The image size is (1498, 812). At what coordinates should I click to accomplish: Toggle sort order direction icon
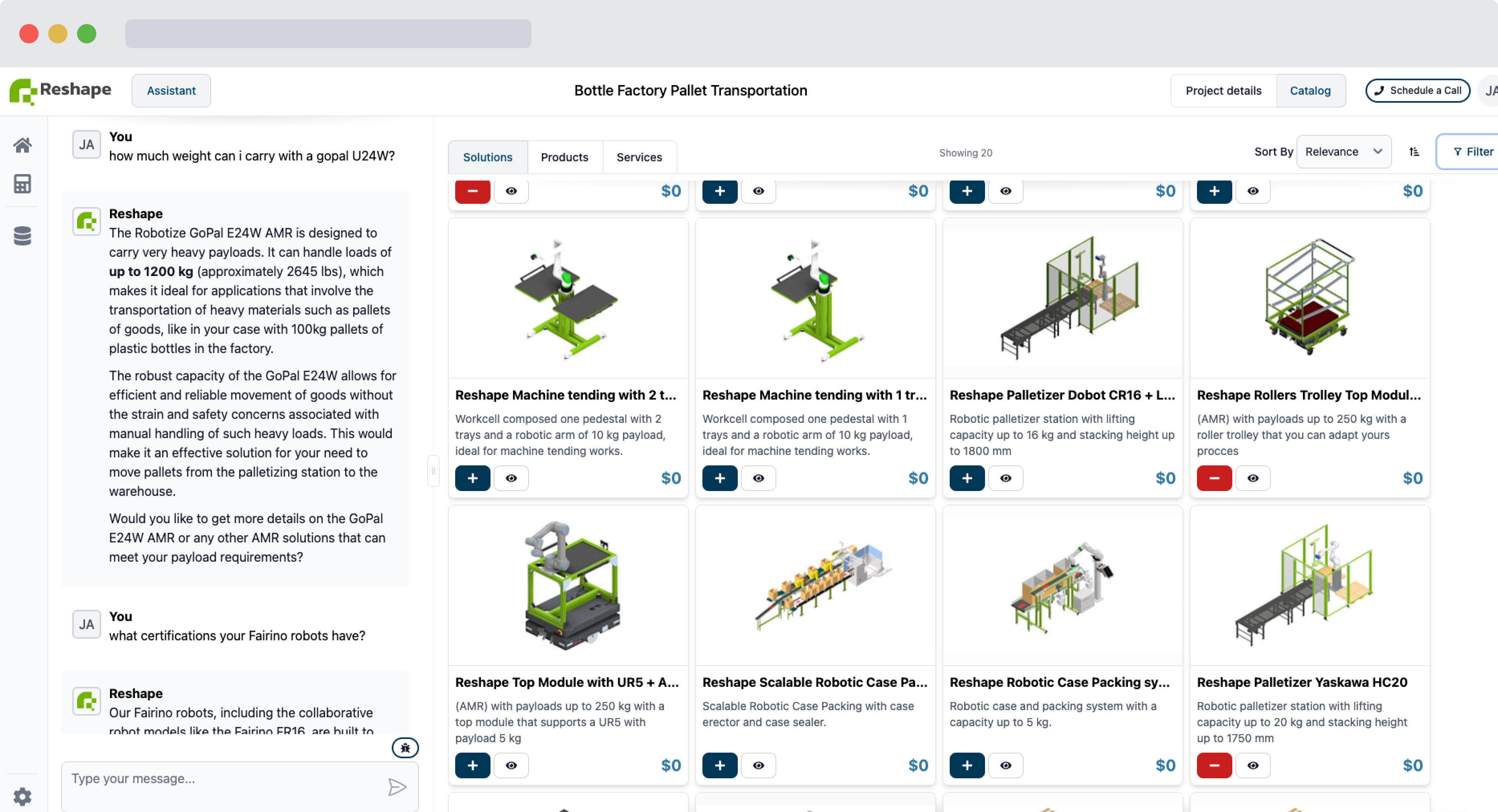coord(1414,152)
